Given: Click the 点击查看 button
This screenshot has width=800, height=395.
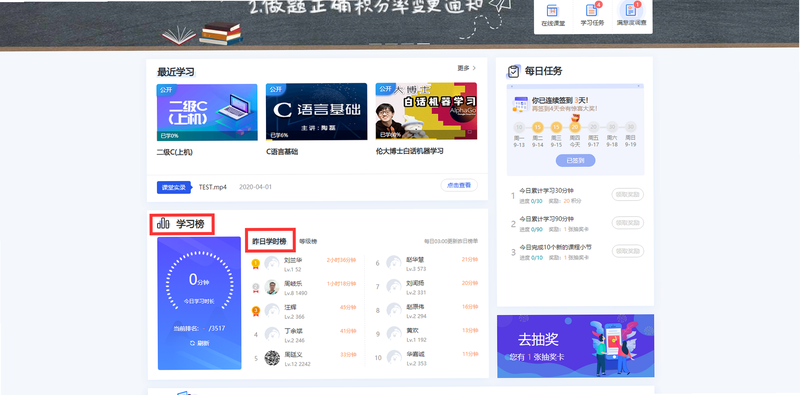Looking at the screenshot, I should click(x=459, y=185).
